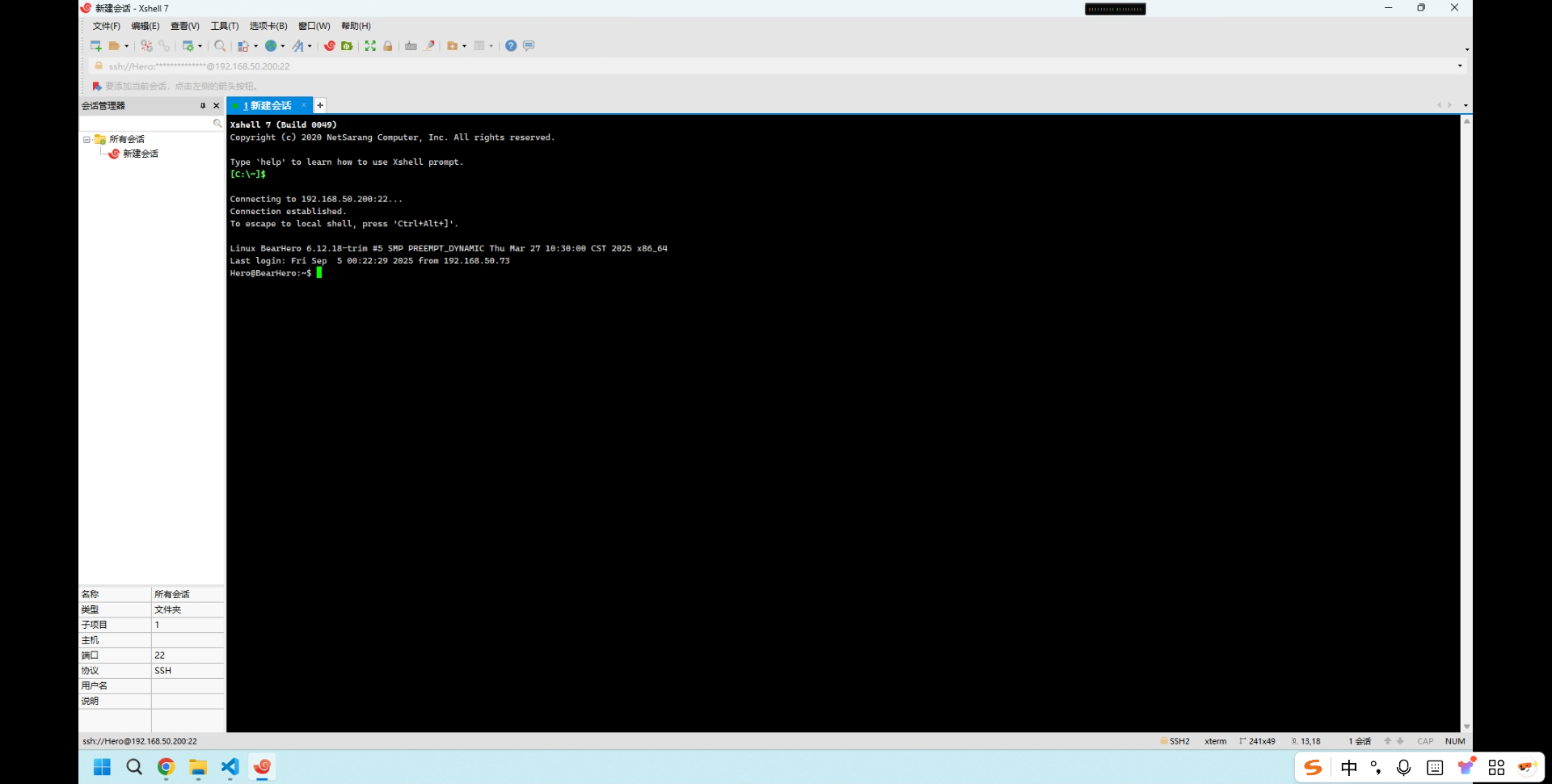Click the highlight pen toolbar icon
This screenshot has height=784, width=1552.
click(x=429, y=46)
